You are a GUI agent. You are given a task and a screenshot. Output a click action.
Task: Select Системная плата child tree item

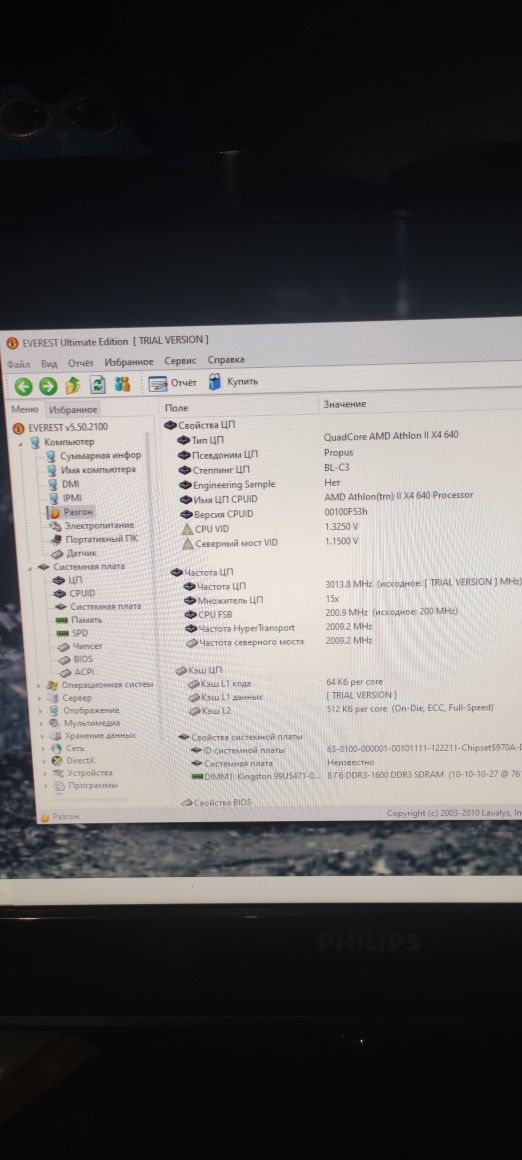point(98,607)
